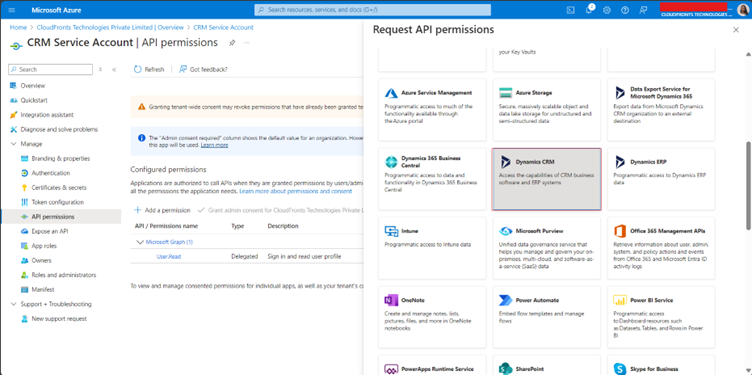
Task: Open Quickstart in the sidebar
Action: click(34, 100)
